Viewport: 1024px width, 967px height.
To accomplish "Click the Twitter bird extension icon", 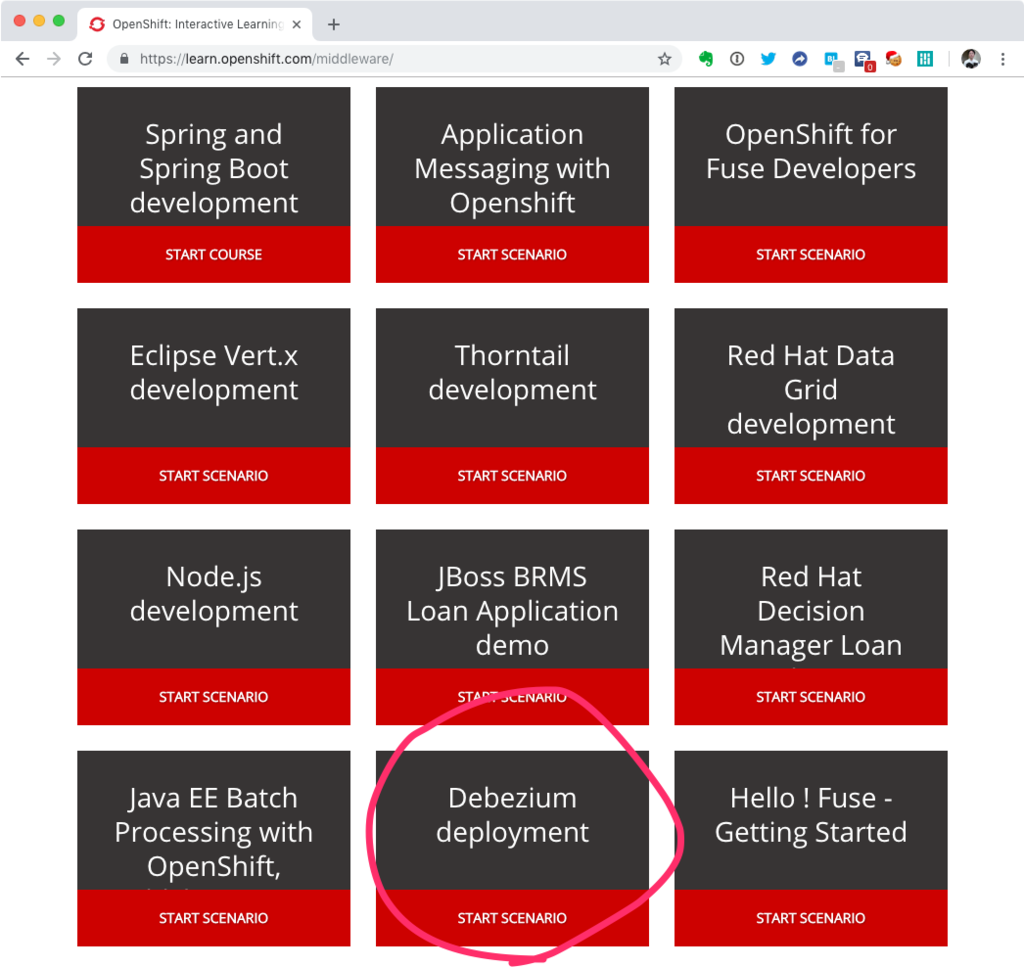I will pos(768,59).
